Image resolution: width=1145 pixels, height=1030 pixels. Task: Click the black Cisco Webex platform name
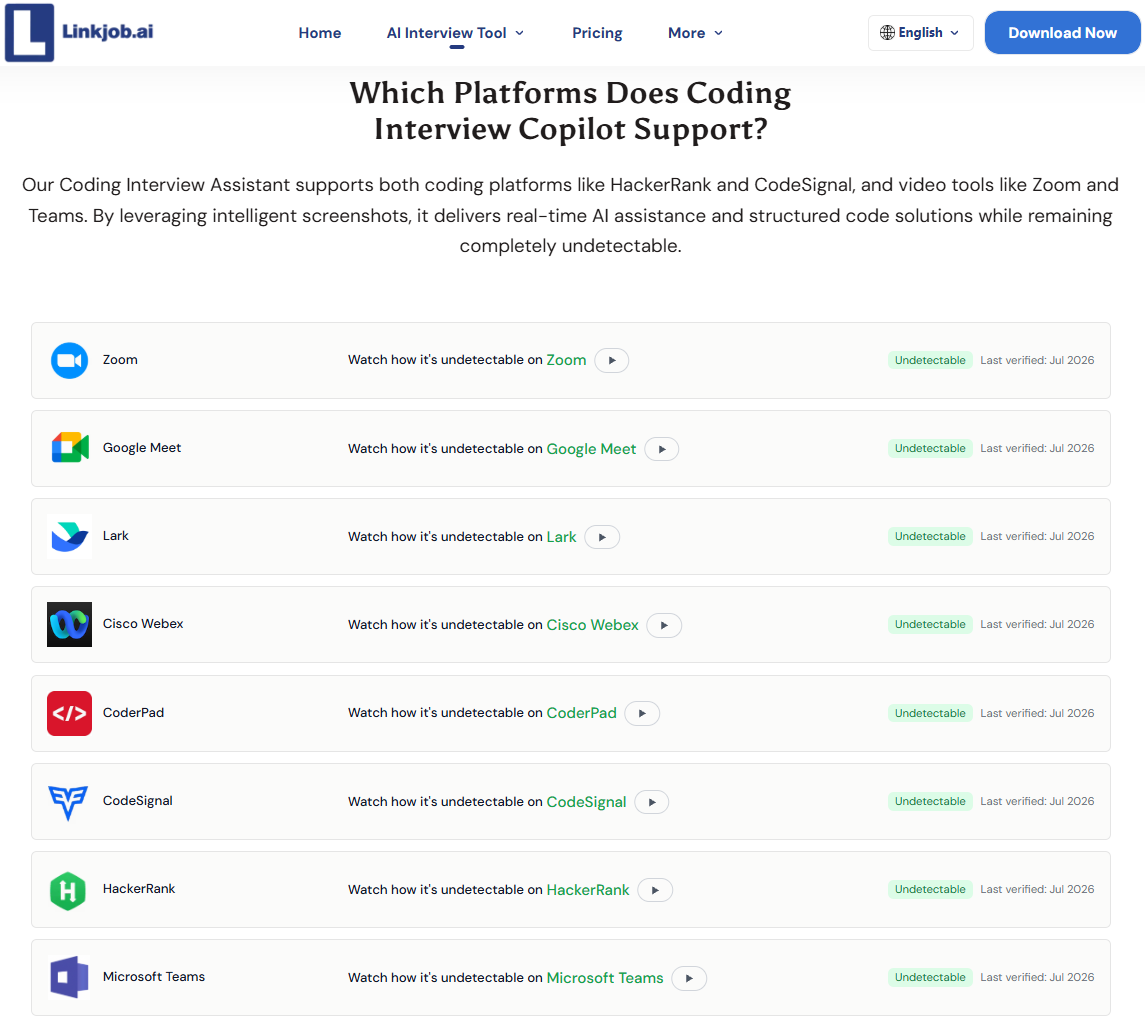pyautogui.click(x=143, y=624)
